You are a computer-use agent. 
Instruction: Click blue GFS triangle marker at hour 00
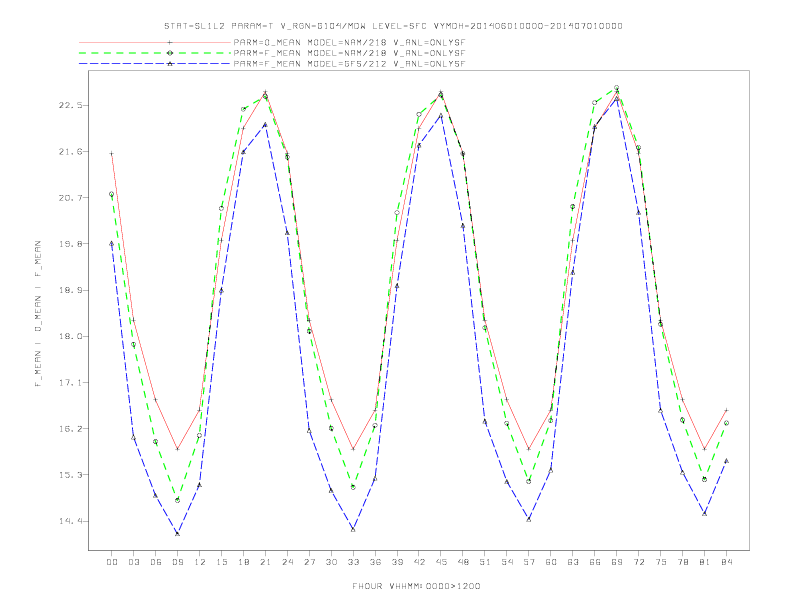112,243
